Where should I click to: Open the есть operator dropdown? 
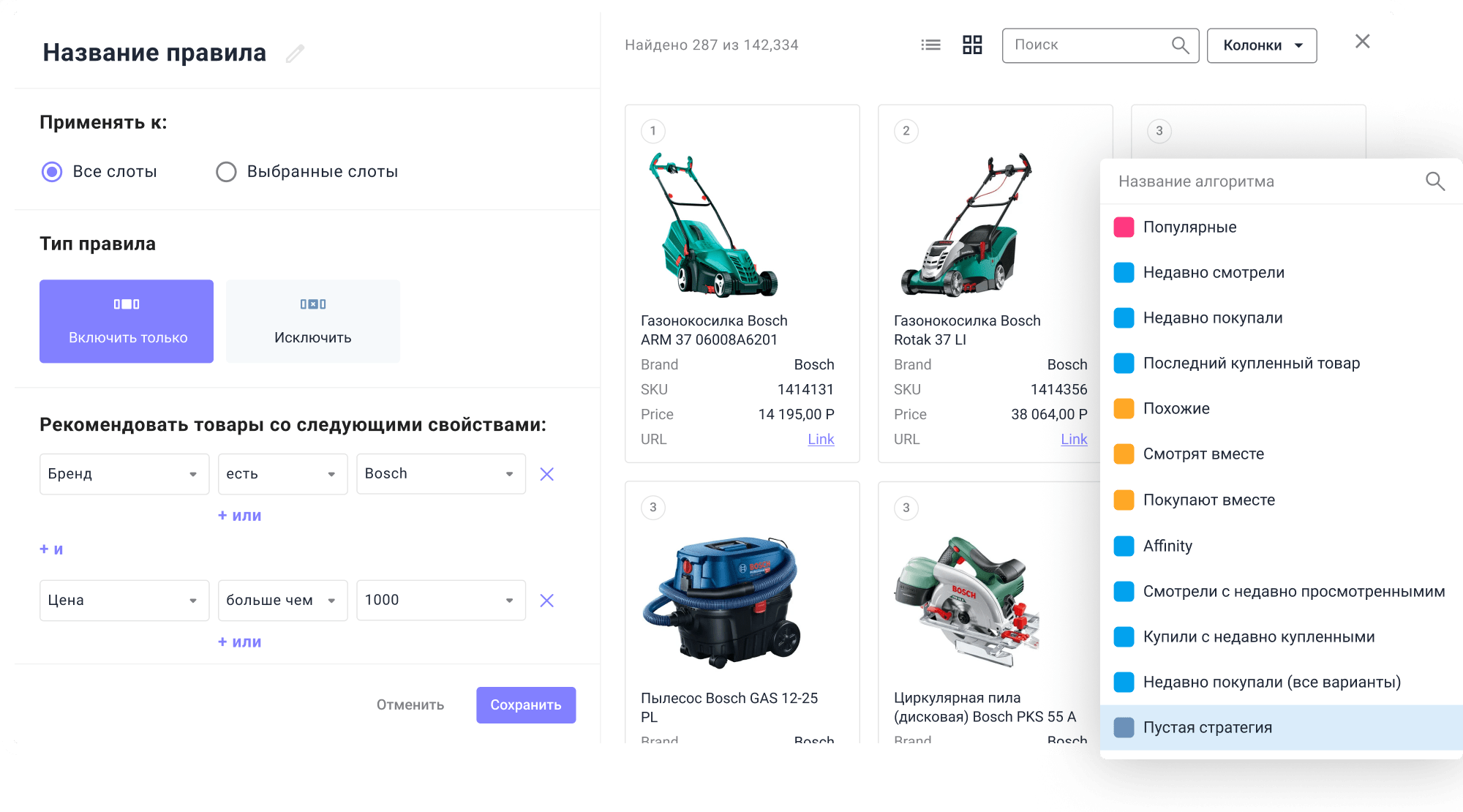[x=282, y=474]
